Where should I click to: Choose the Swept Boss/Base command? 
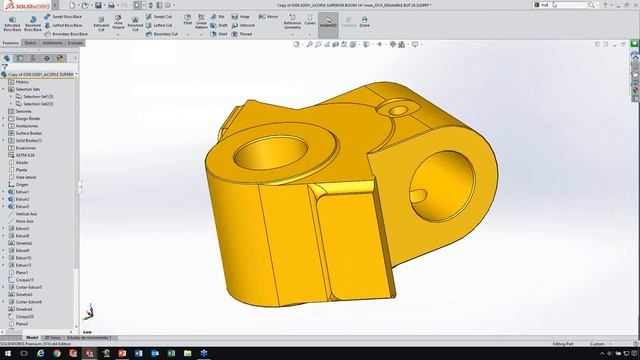click(x=63, y=17)
